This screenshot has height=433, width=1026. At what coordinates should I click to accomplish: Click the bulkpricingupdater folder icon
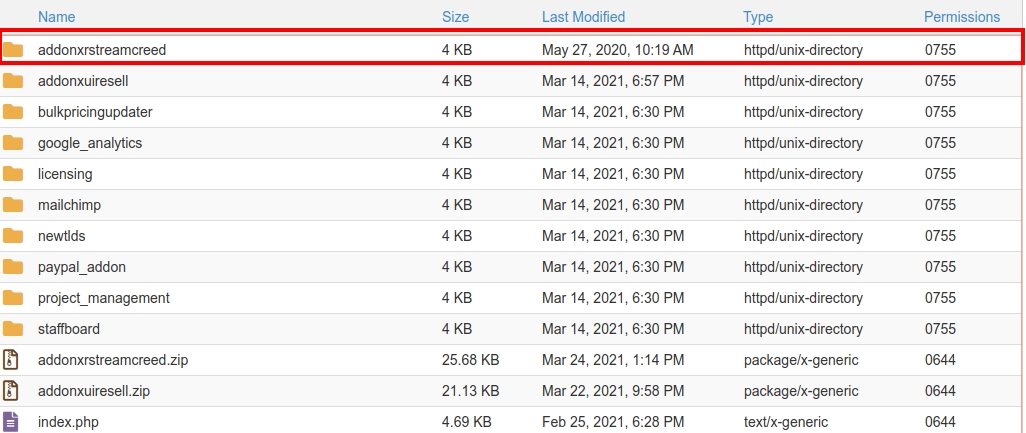click(x=13, y=112)
